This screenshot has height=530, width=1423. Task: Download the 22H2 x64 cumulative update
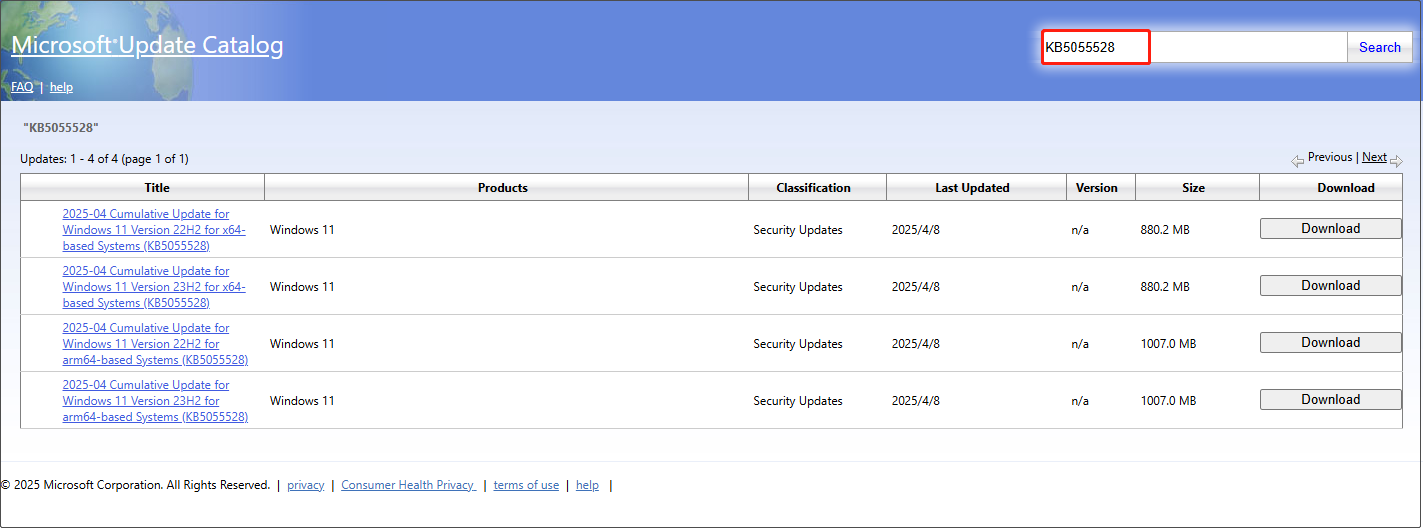pos(1330,229)
